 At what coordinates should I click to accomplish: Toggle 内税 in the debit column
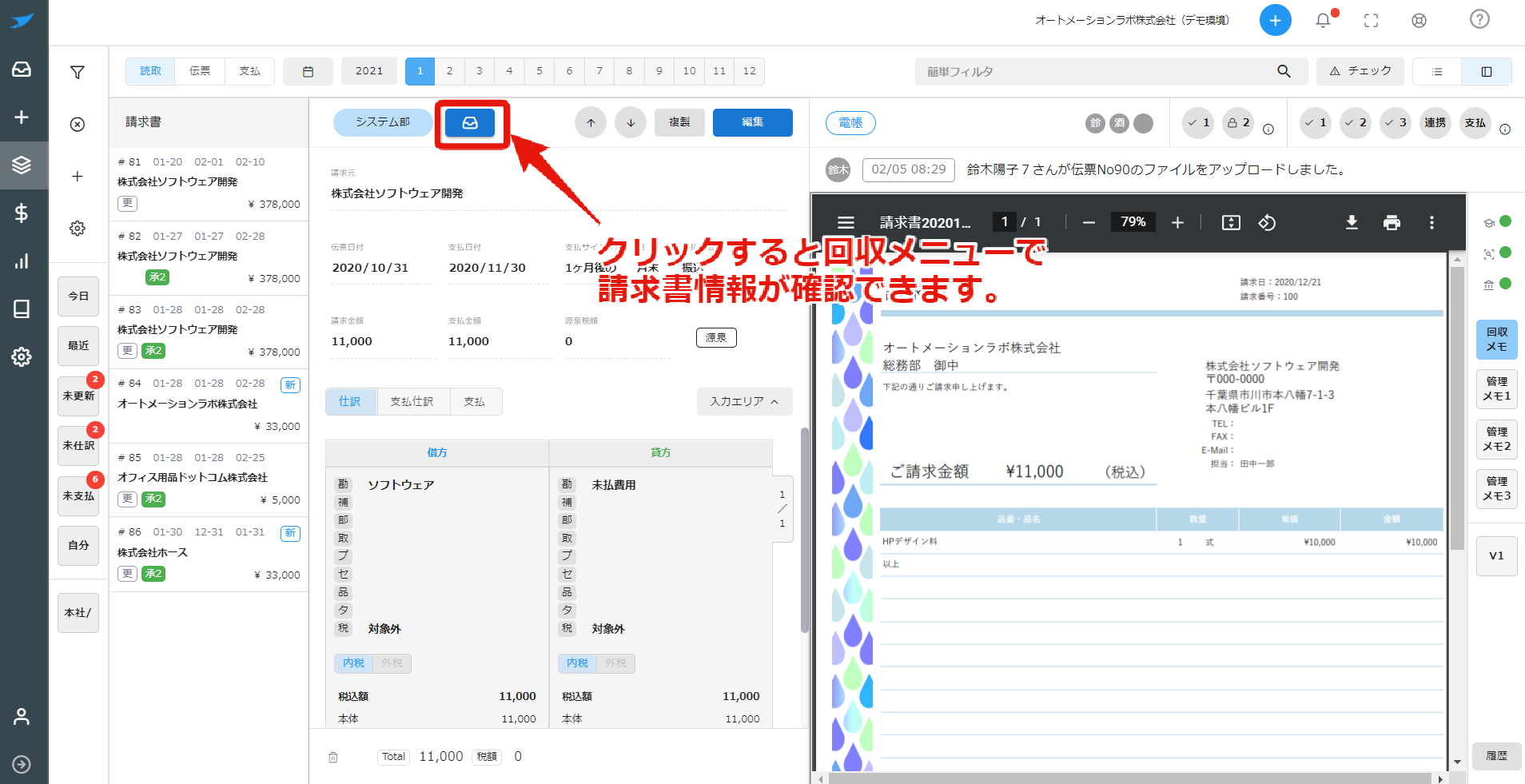coord(353,663)
